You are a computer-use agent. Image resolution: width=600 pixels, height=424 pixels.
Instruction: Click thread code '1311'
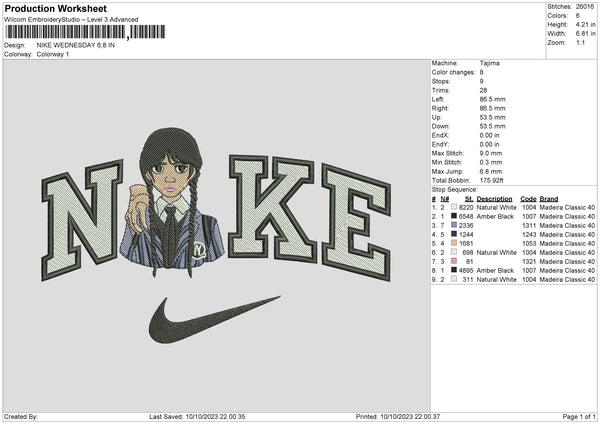[x=529, y=225]
